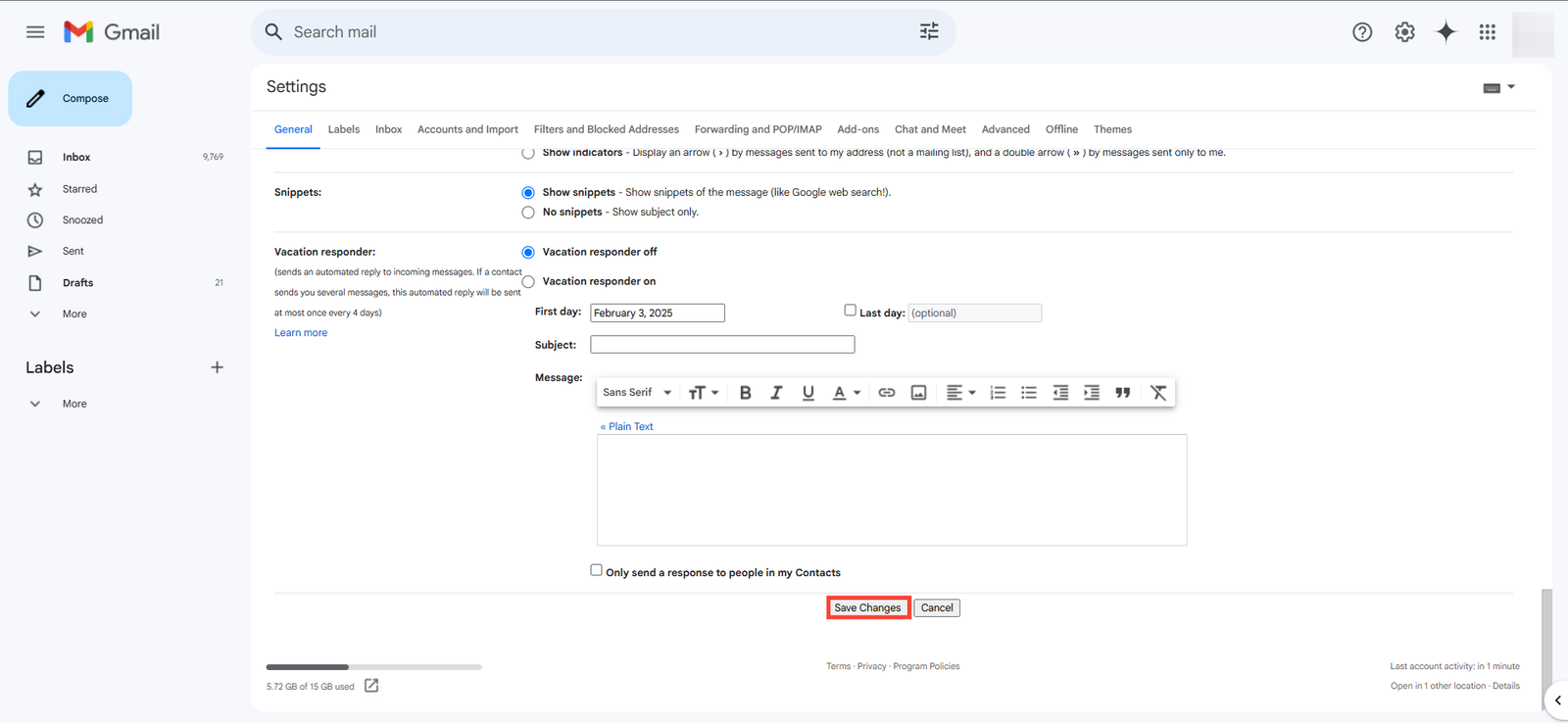The height and width of the screenshot is (723, 1568).
Task: Open Privacy footer link
Action: (x=871, y=666)
